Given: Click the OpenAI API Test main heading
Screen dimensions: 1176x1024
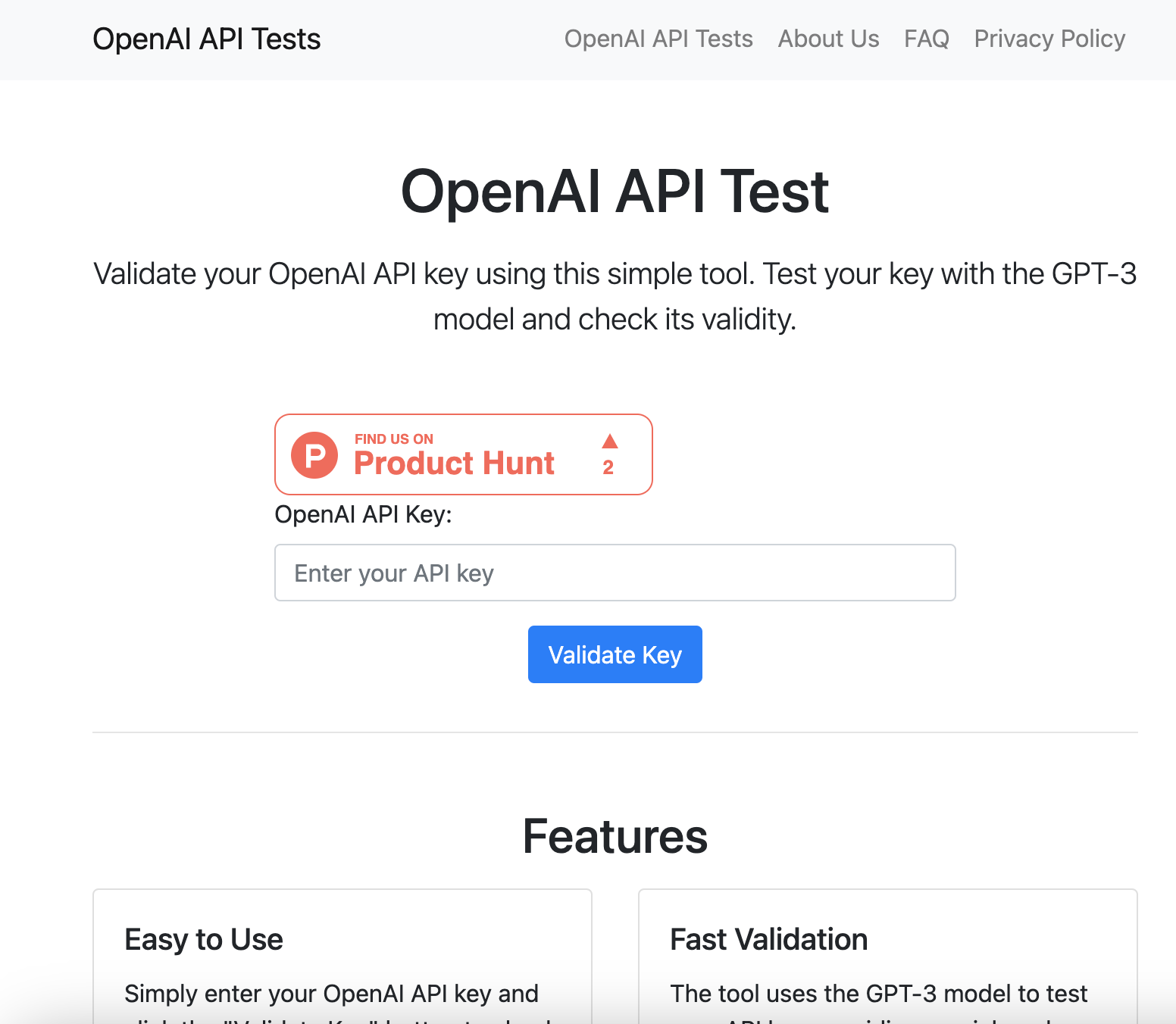Looking at the screenshot, I should [x=615, y=192].
